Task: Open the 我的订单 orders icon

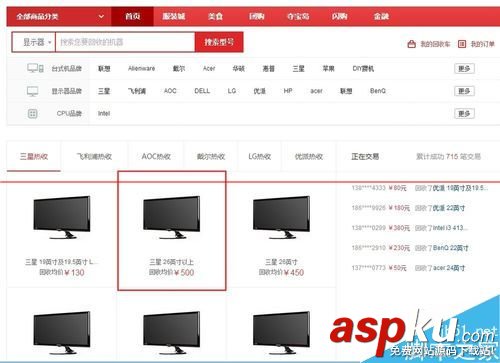Action: [x=462, y=44]
